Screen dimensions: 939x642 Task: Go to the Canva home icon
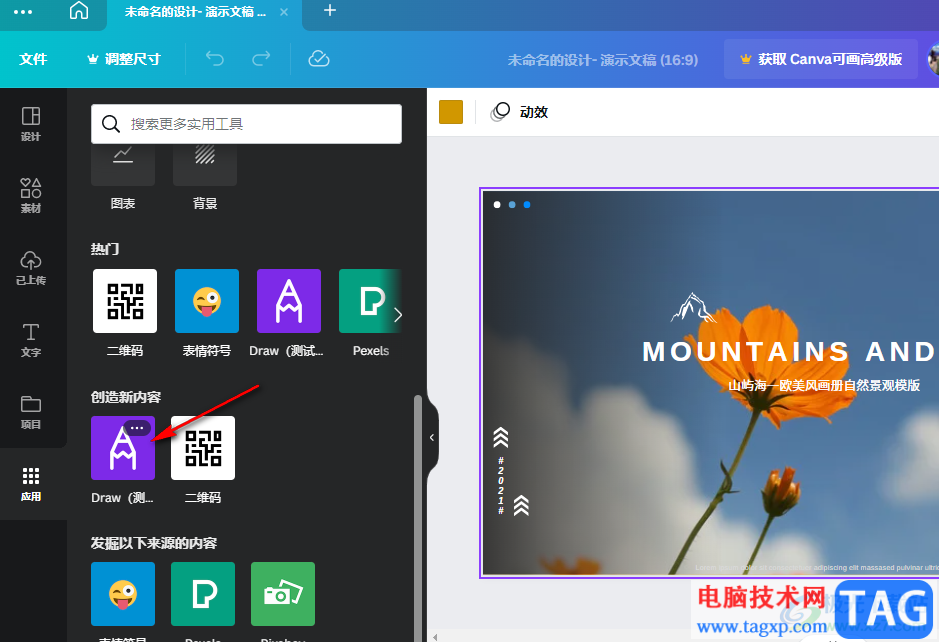point(78,11)
